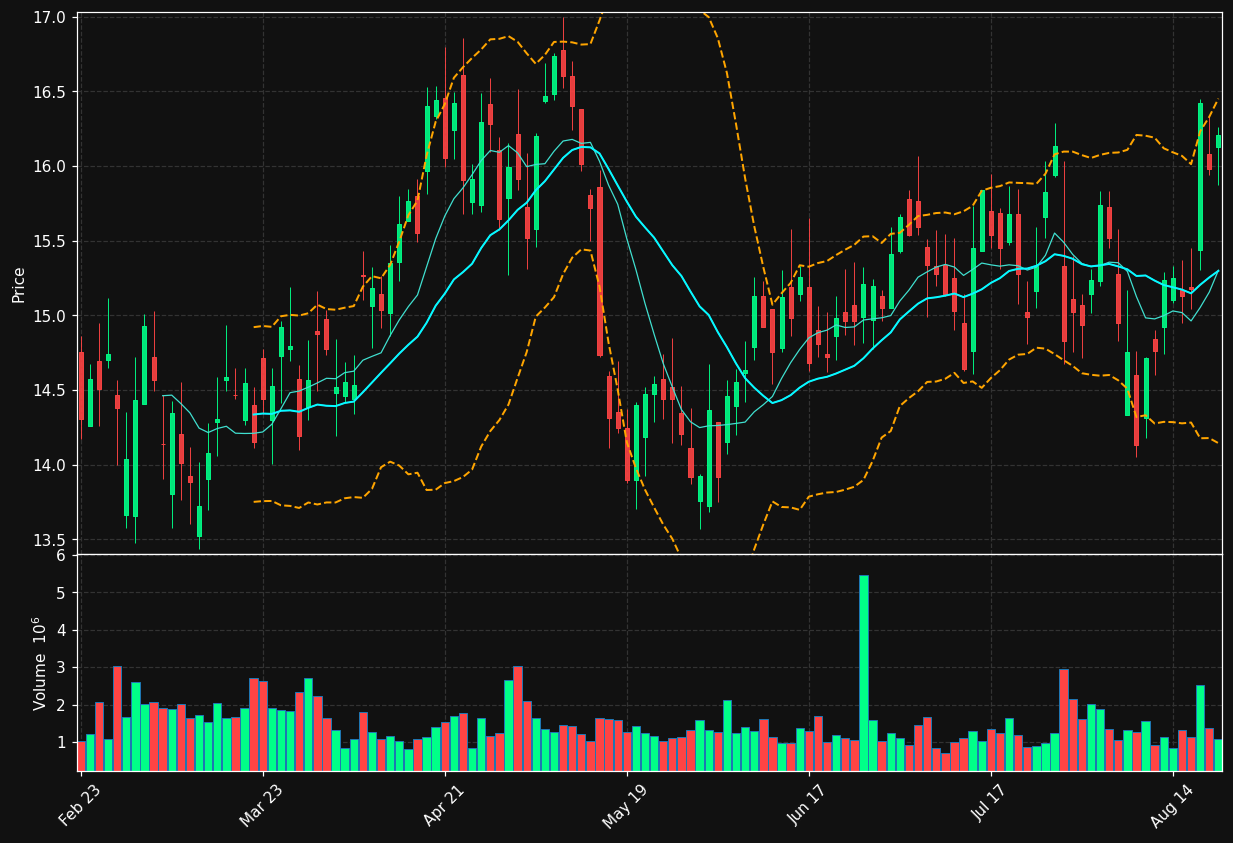The image size is (1233, 843).
Task: Click the 15.0 price tick label
Action: (x=51, y=316)
